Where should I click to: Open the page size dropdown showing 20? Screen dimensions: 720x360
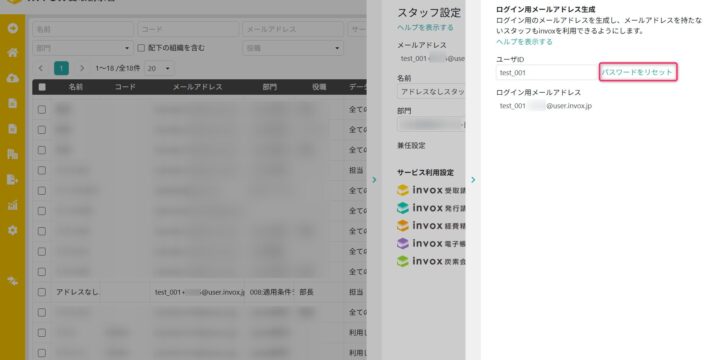tap(159, 68)
